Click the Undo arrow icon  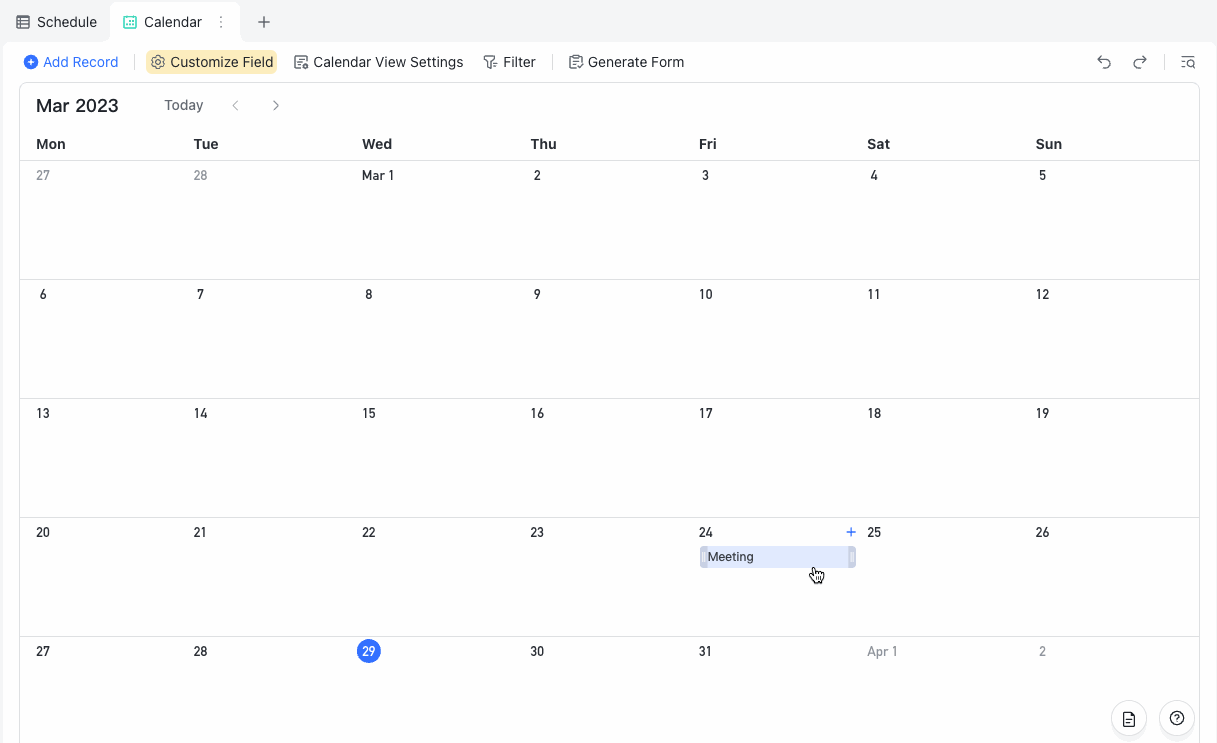[1103, 62]
